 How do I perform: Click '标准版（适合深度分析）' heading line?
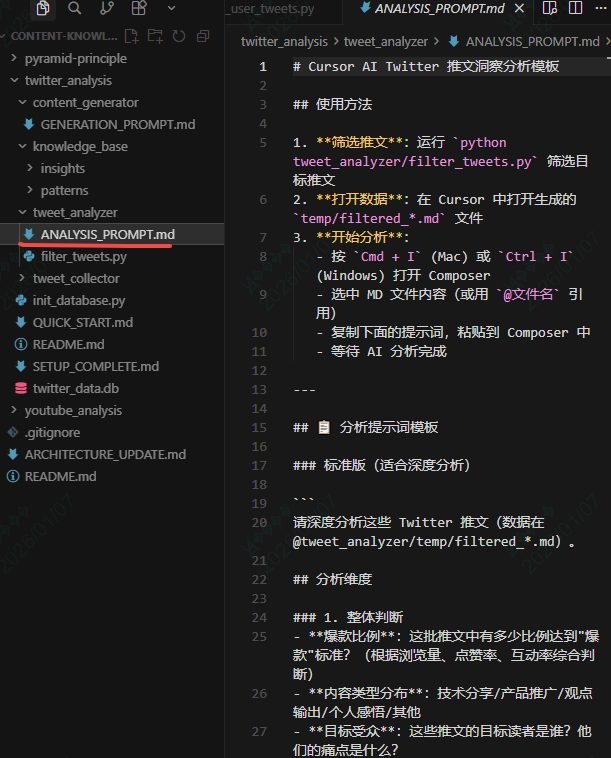pos(382,466)
